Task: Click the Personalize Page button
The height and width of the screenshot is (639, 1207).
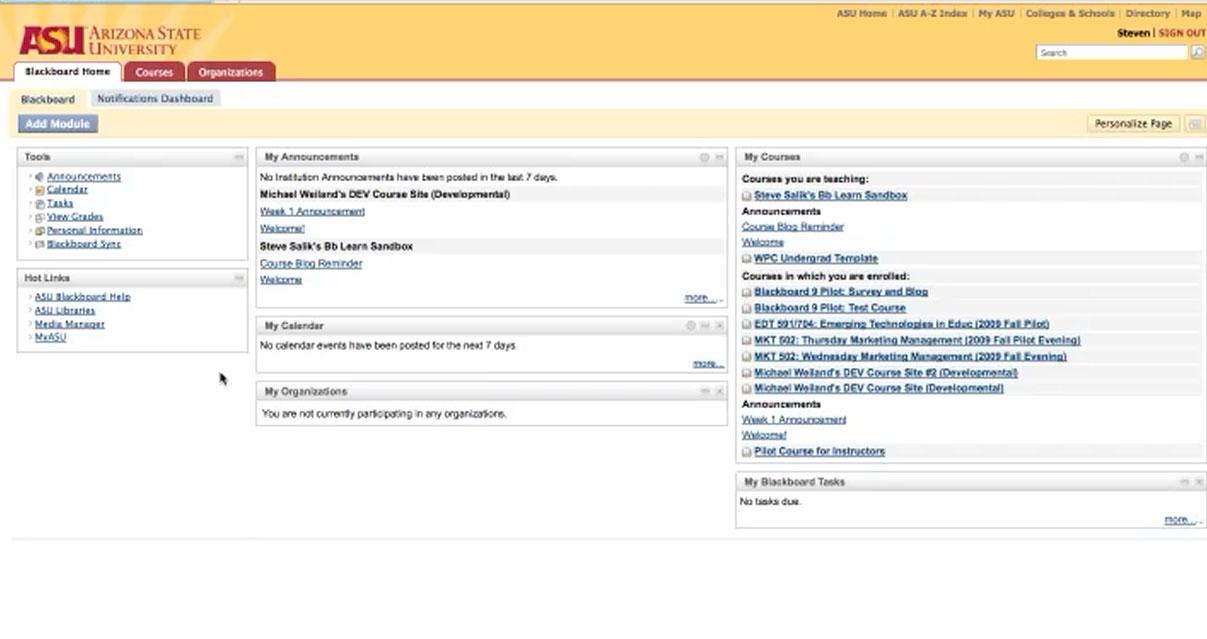Action: 1133,124
